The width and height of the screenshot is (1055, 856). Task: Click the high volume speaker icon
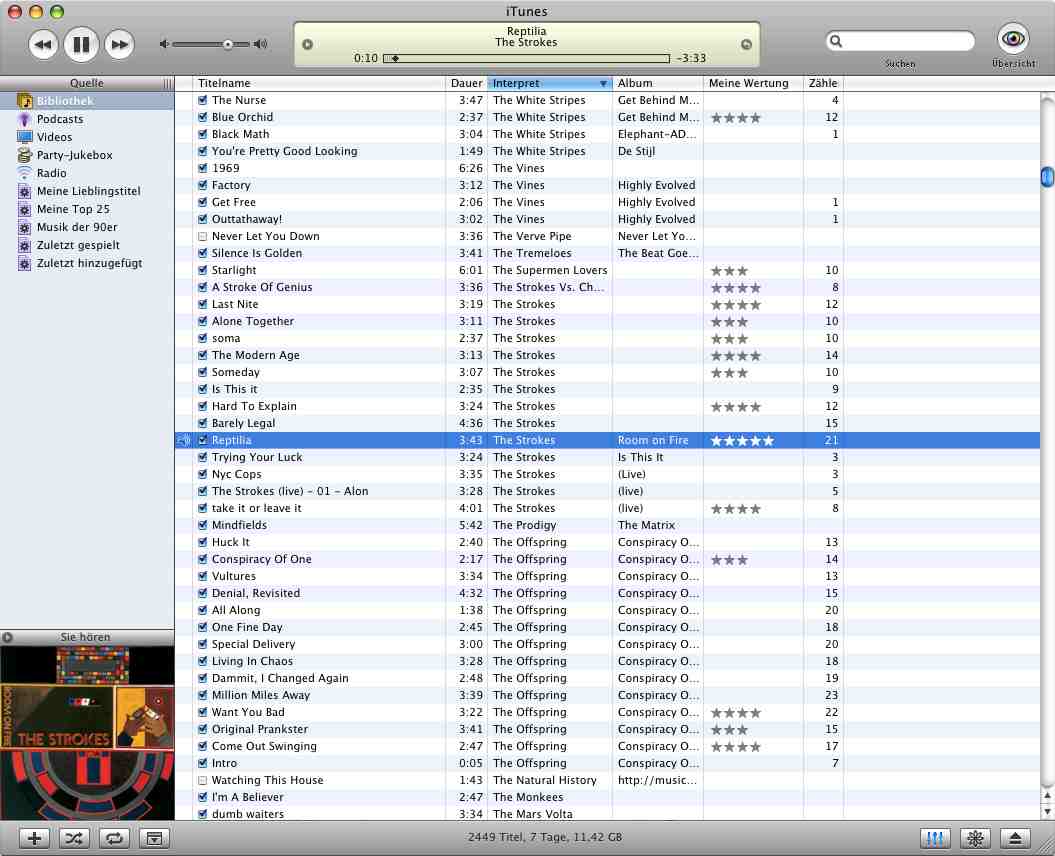pos(260,44)
